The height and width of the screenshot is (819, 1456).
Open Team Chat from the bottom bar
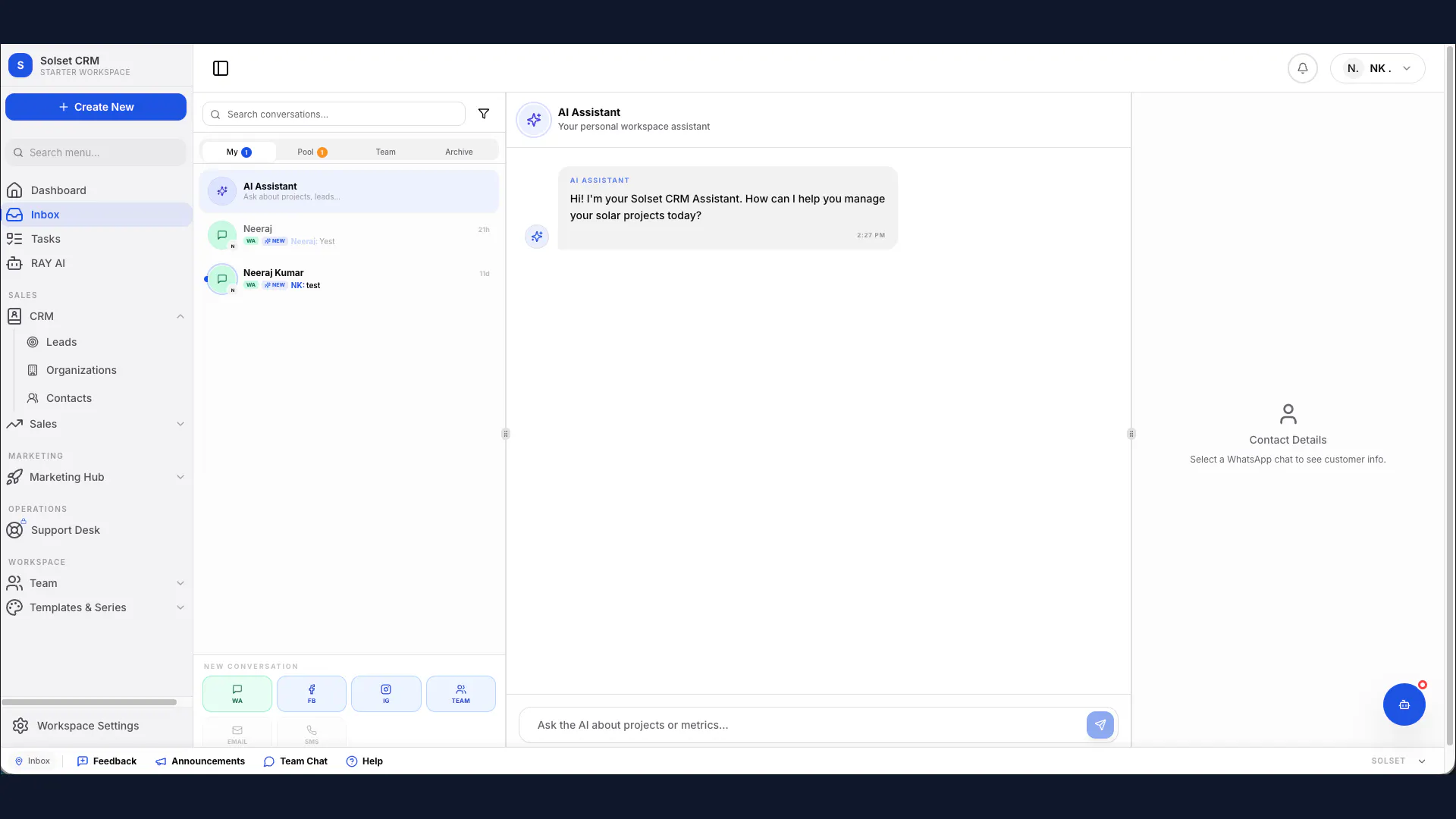coord(296,761)
